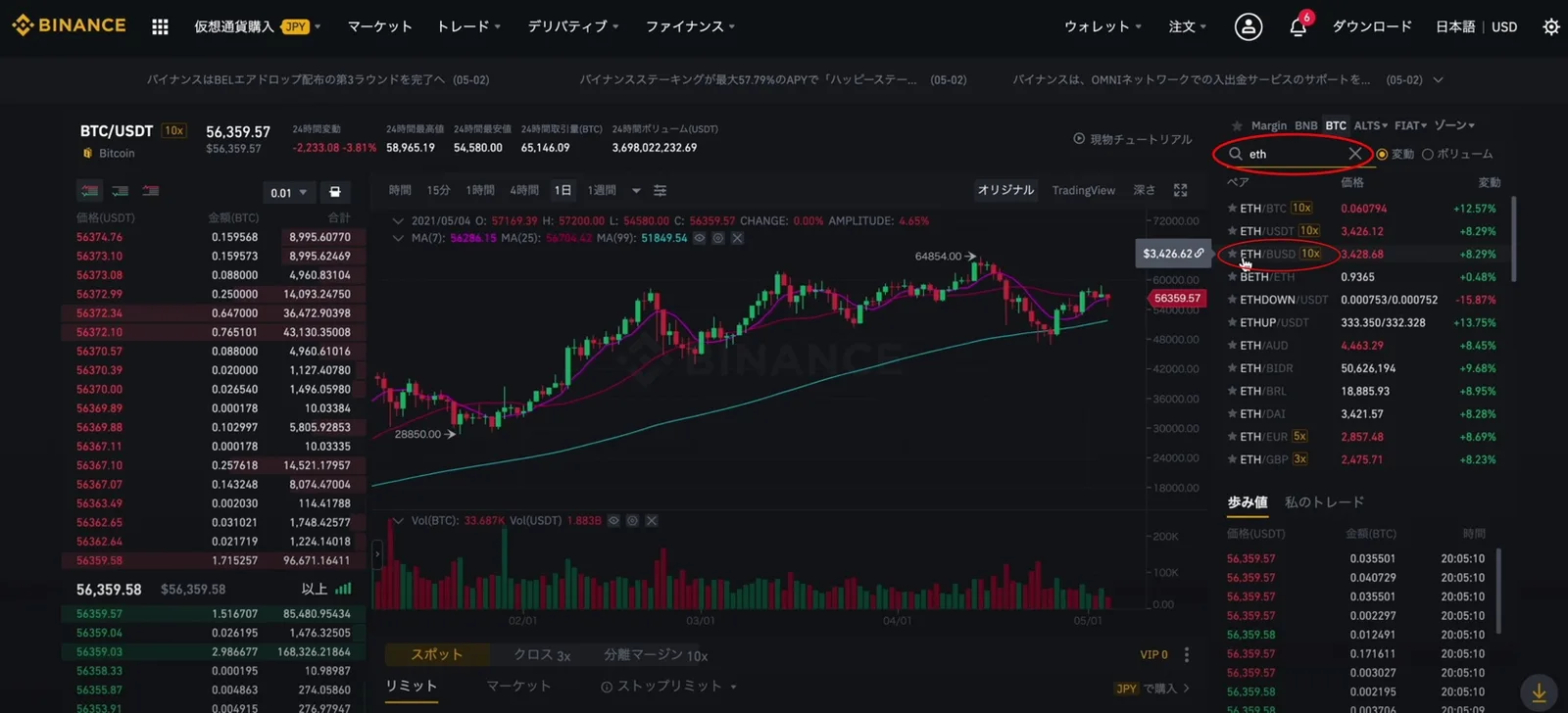The image size is (1568, 713).
Task: Click the JPY で購入 link
Action: coord(1152,689)
